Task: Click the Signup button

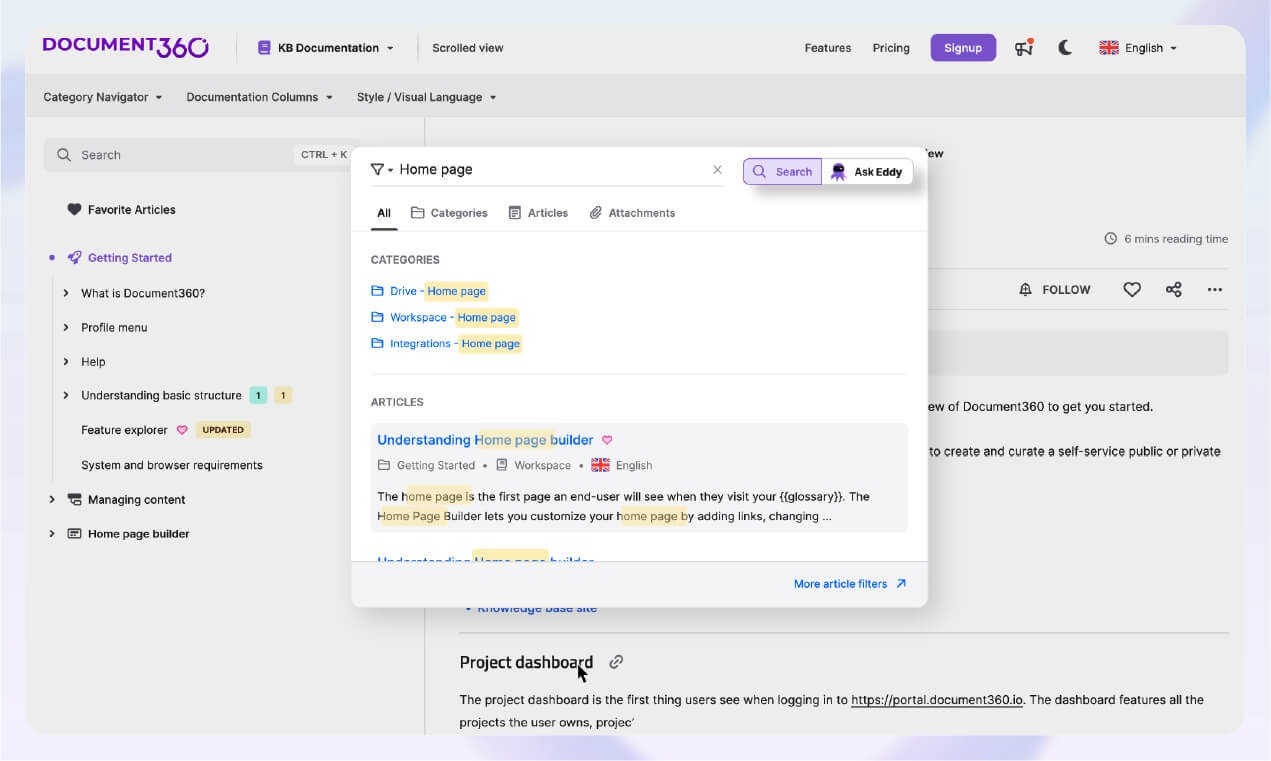Action: click(963, 48)
